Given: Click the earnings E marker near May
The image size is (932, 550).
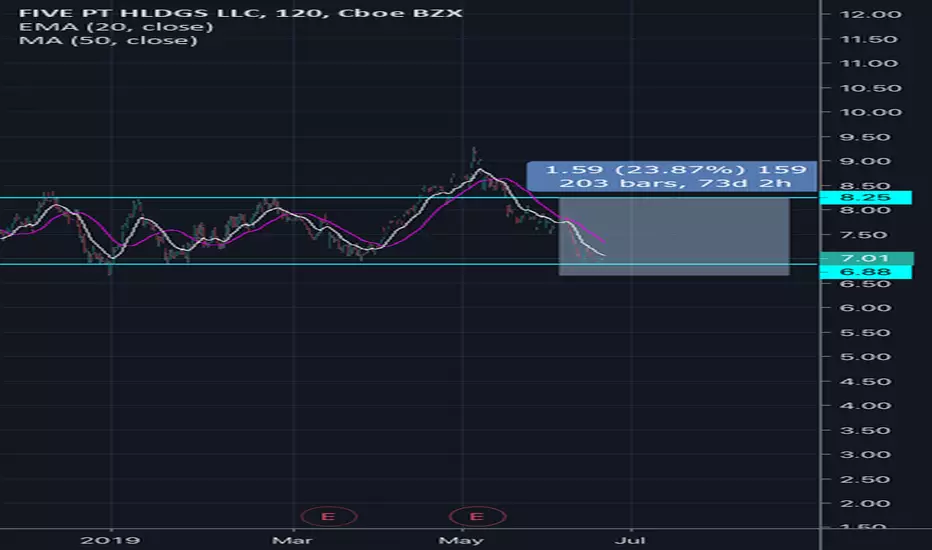Looking at the screenshot, I should pyautogui.click(x=477, y=516).
